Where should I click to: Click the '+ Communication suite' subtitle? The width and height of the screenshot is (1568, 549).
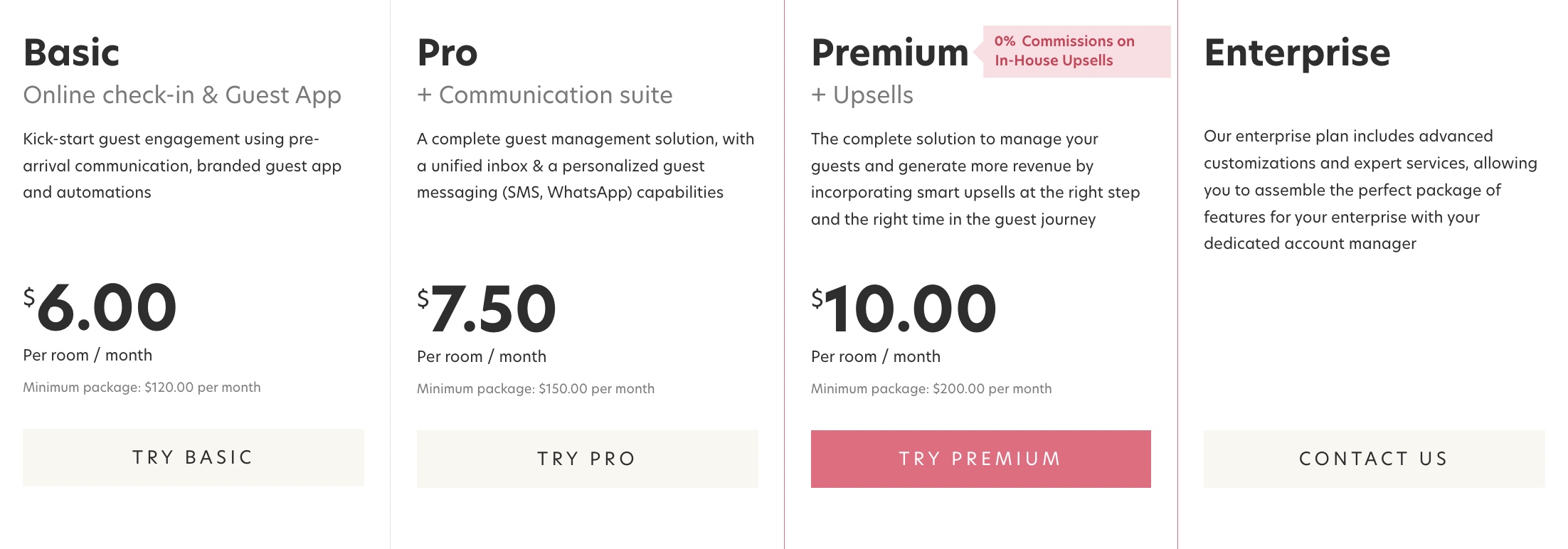[x=545, y=95]
